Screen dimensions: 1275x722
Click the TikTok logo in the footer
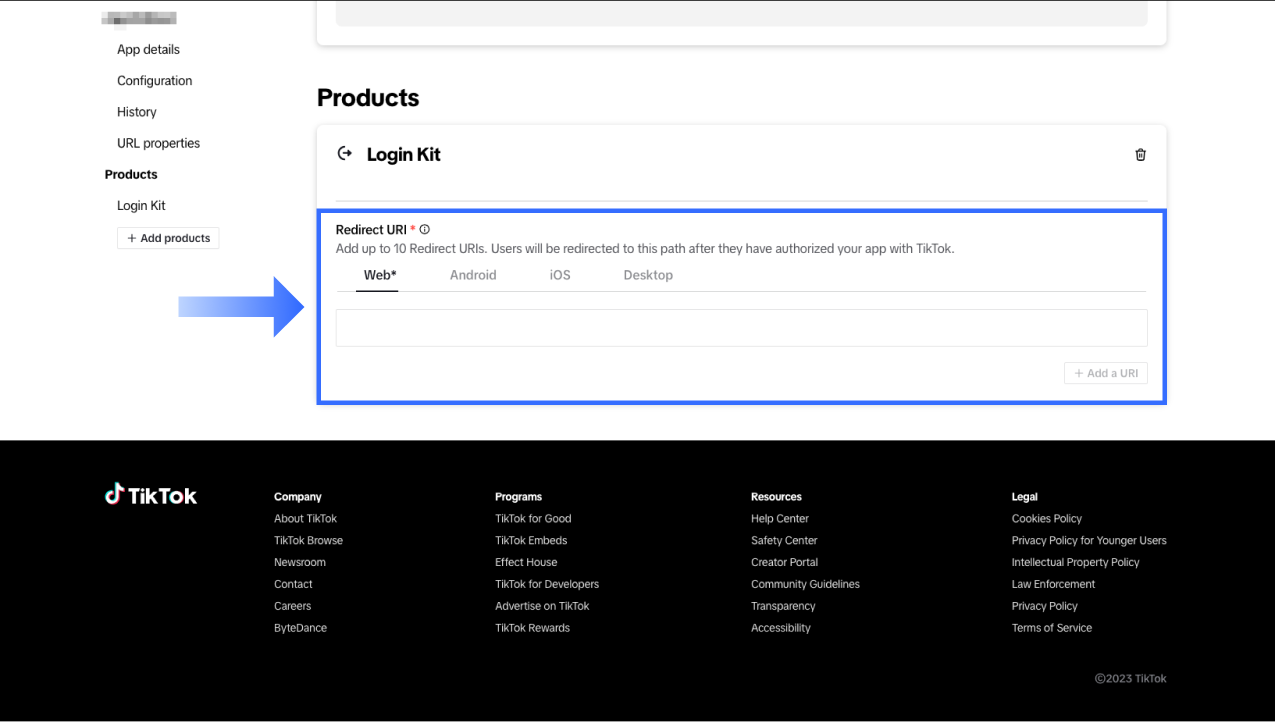coord(150,492)
